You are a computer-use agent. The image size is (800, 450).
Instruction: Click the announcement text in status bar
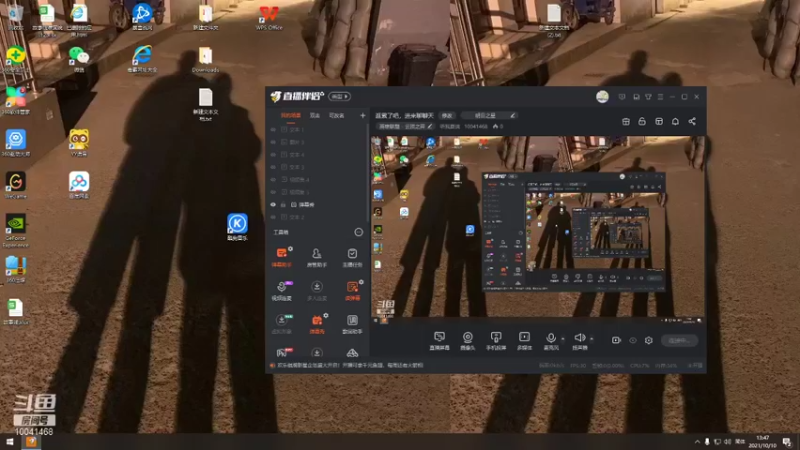pyautogui.click(x=350, y=365)
